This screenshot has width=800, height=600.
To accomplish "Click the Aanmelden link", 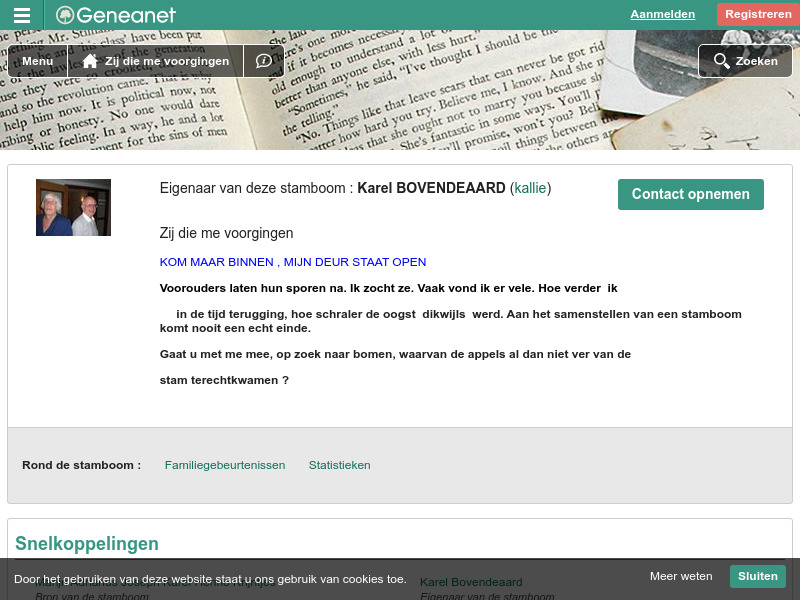I will [x=662, y=14].
